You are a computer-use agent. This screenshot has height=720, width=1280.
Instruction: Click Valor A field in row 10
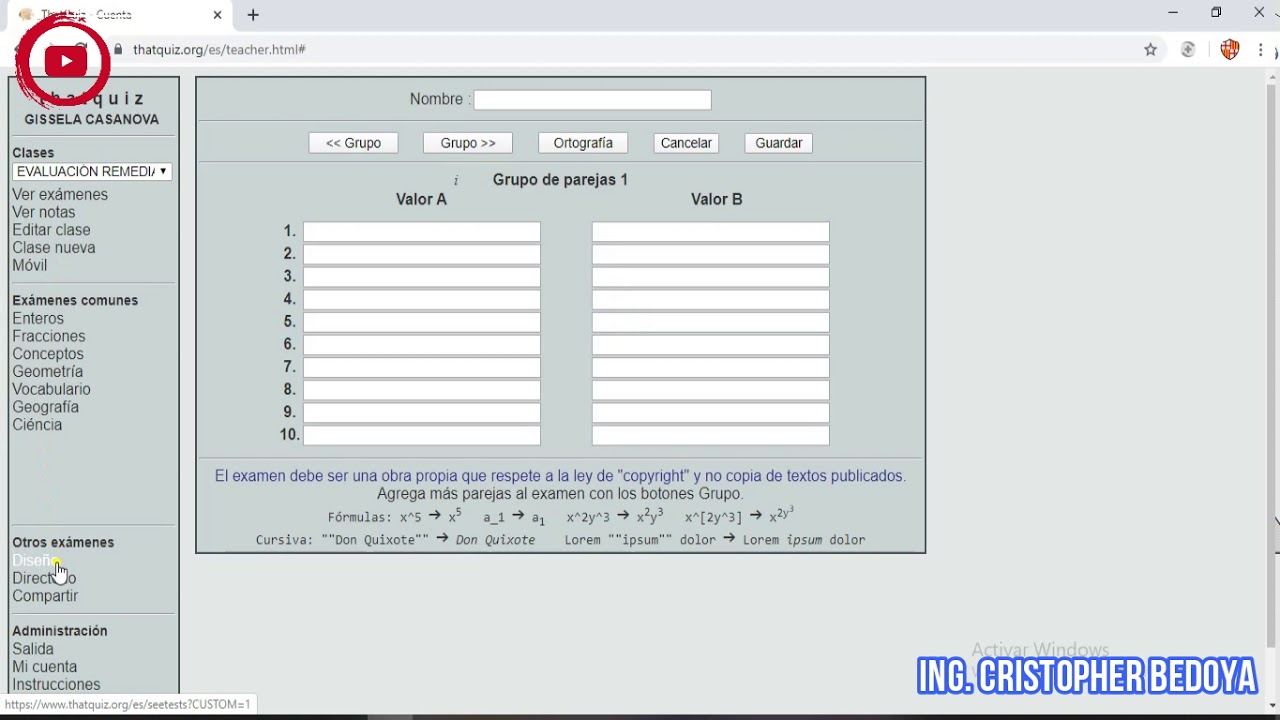click(x=422, y=435)
